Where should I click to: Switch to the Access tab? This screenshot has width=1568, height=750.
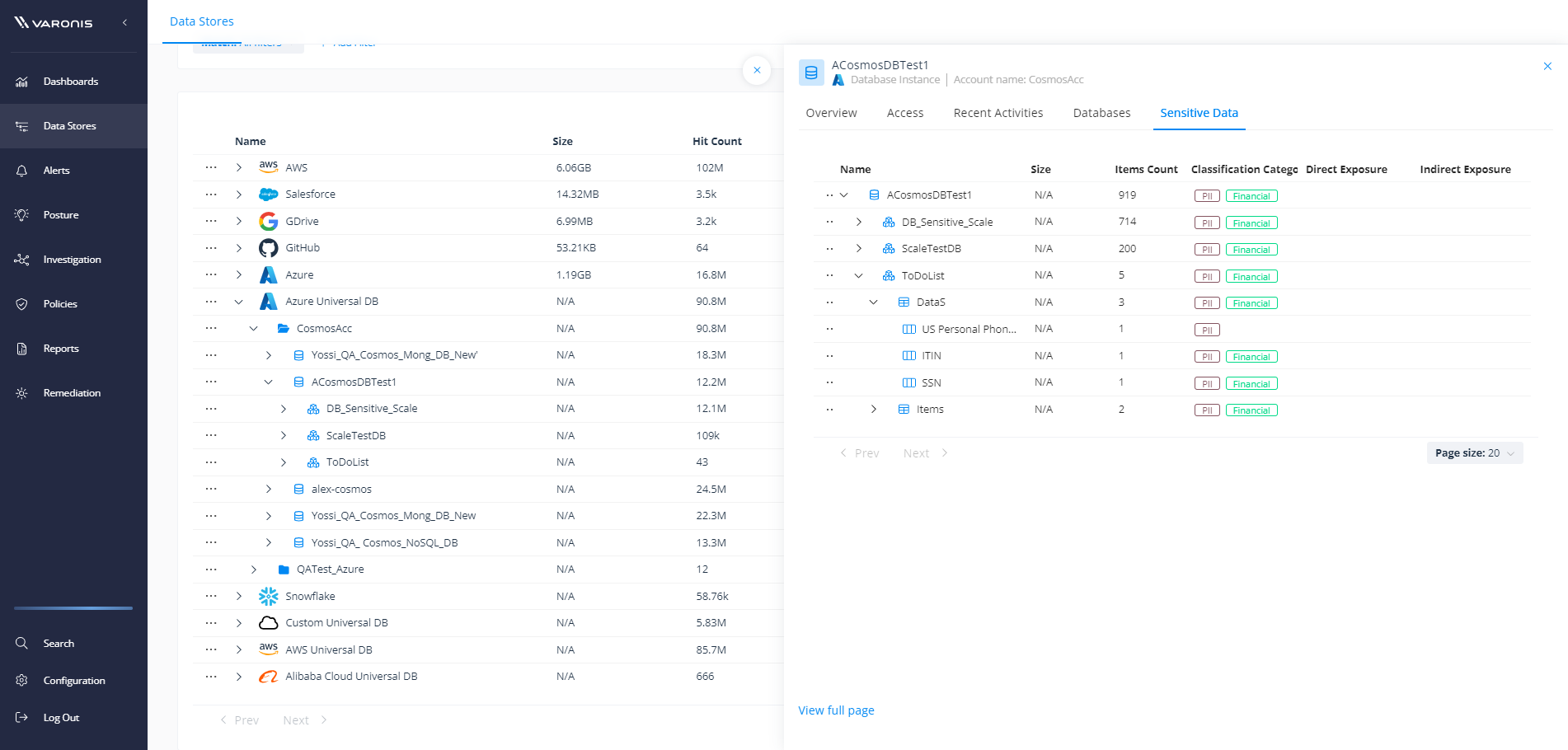(x=904, y=113)
